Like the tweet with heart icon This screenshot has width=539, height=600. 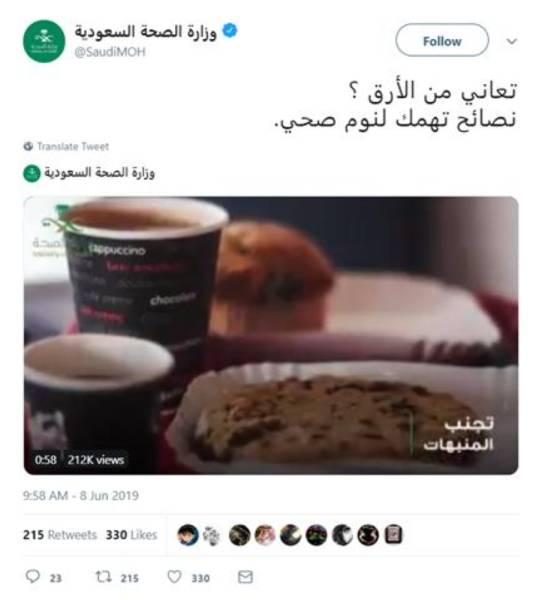coord(174,577)
